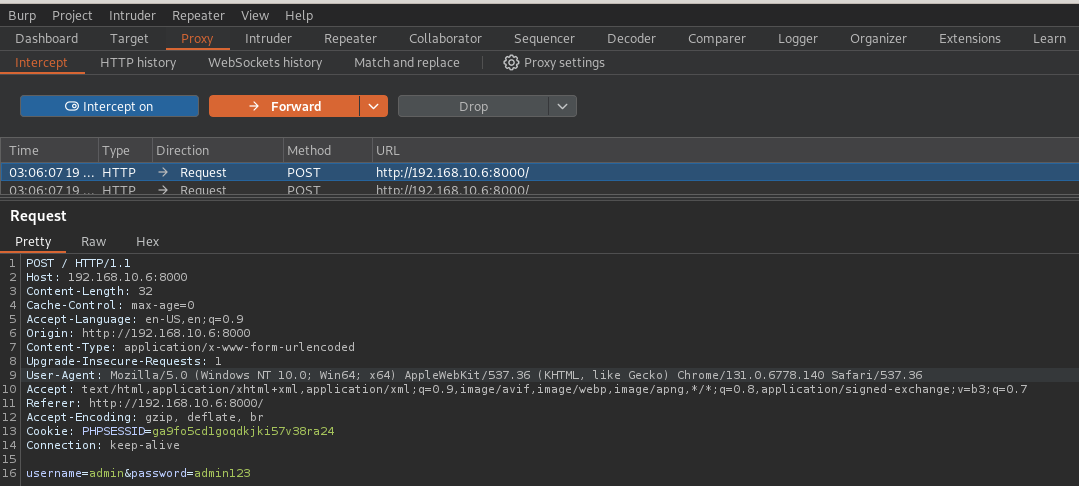Open the Proxy settings gear icon
Screen dimensions: 1079x486
[x=511, y=63]
